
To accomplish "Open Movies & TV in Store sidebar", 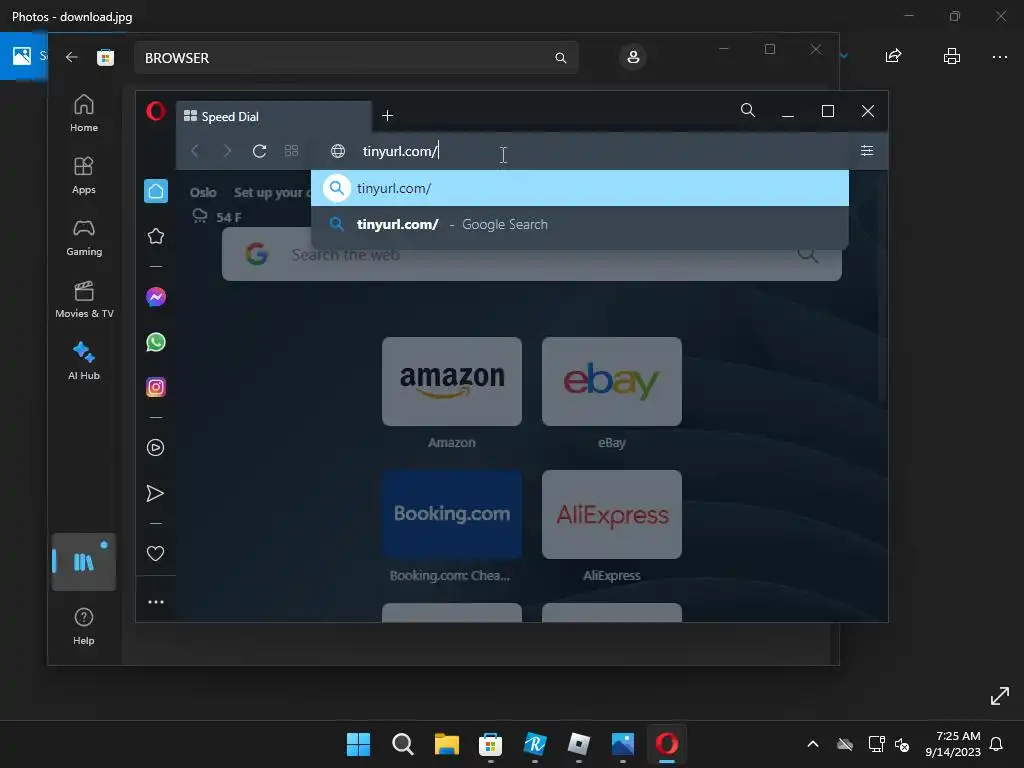I will (x=84, y=299).
